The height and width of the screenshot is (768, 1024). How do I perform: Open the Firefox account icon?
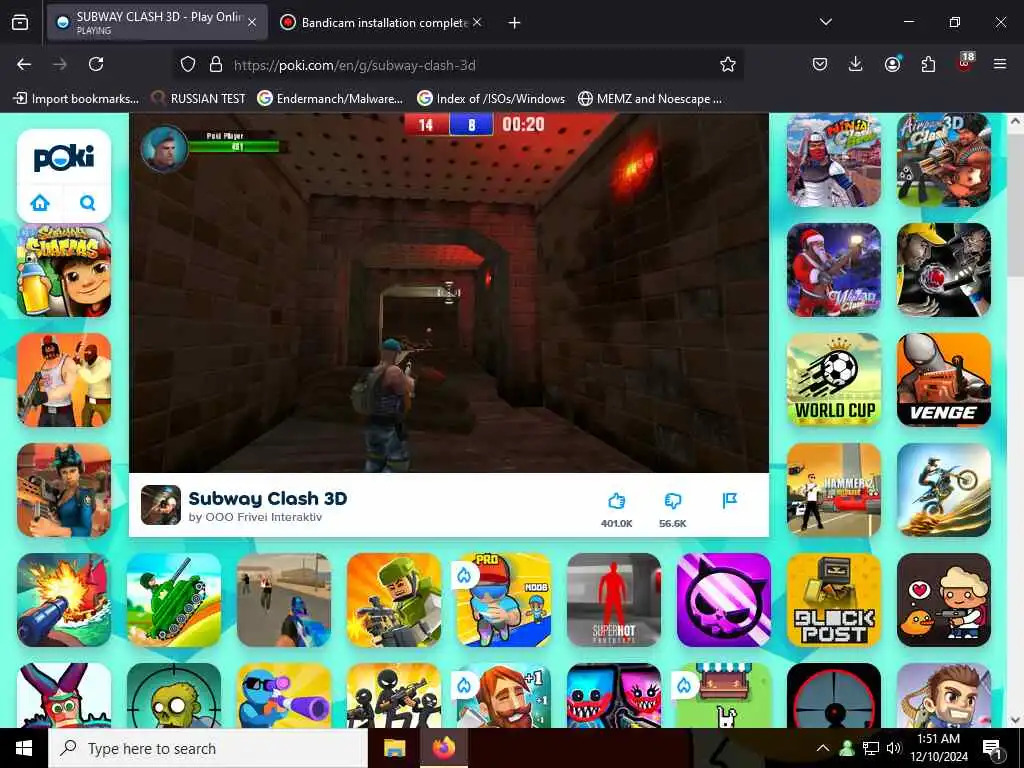coord(892,64)
